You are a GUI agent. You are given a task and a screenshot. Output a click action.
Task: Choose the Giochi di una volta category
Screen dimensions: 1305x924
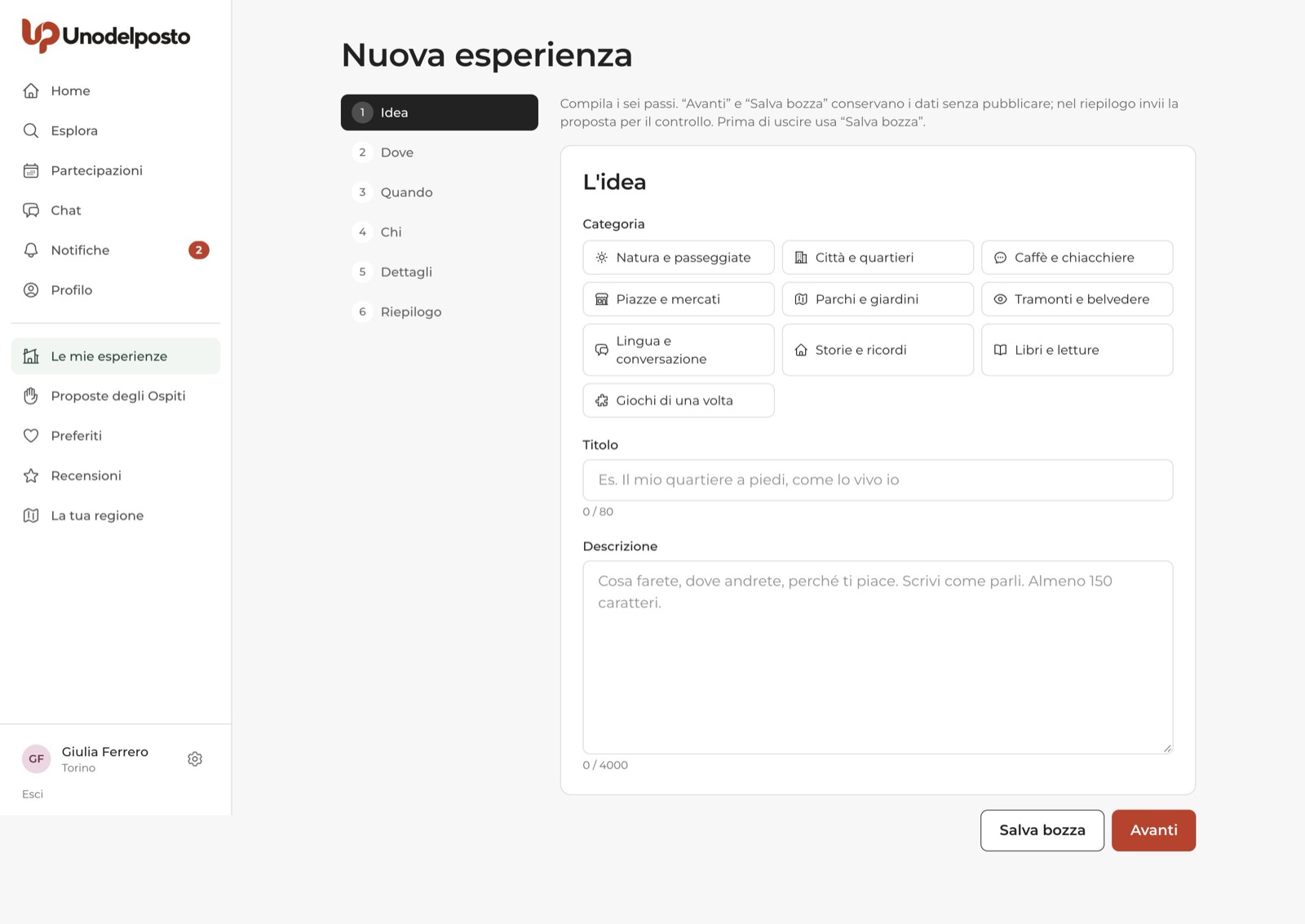pos(679,400)
